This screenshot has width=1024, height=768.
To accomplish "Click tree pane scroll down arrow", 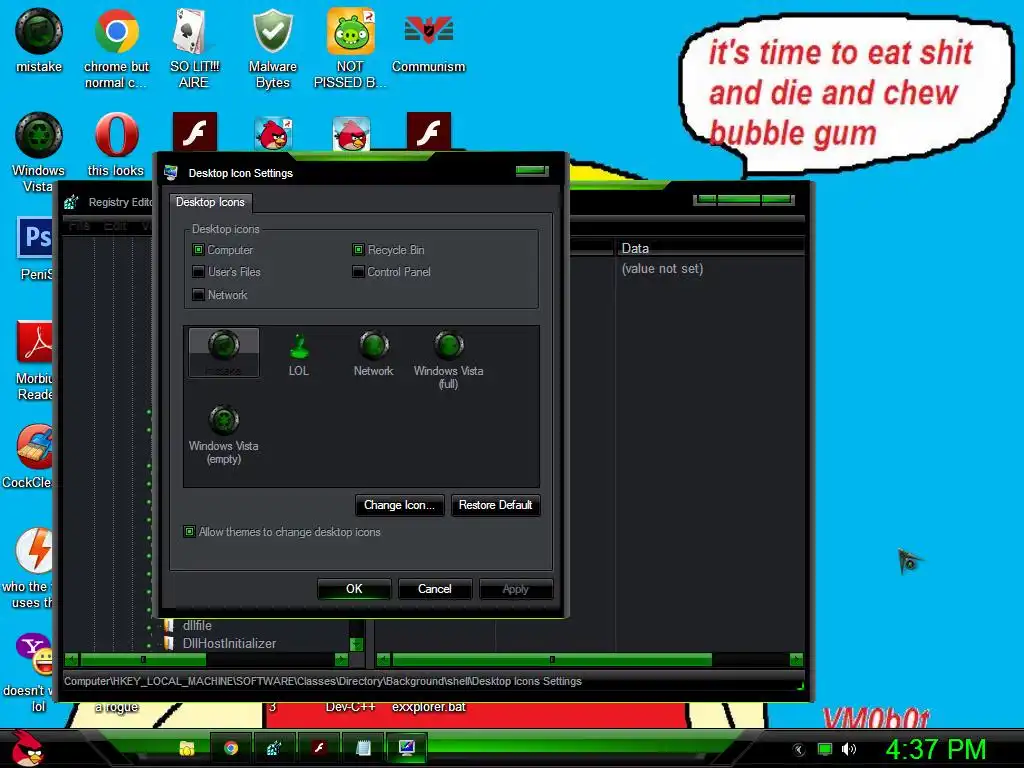I will point(357,645).
